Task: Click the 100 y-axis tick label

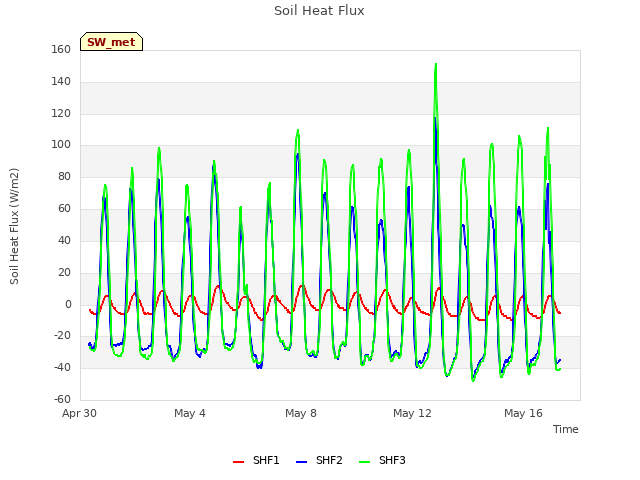Action: point(61,145)
